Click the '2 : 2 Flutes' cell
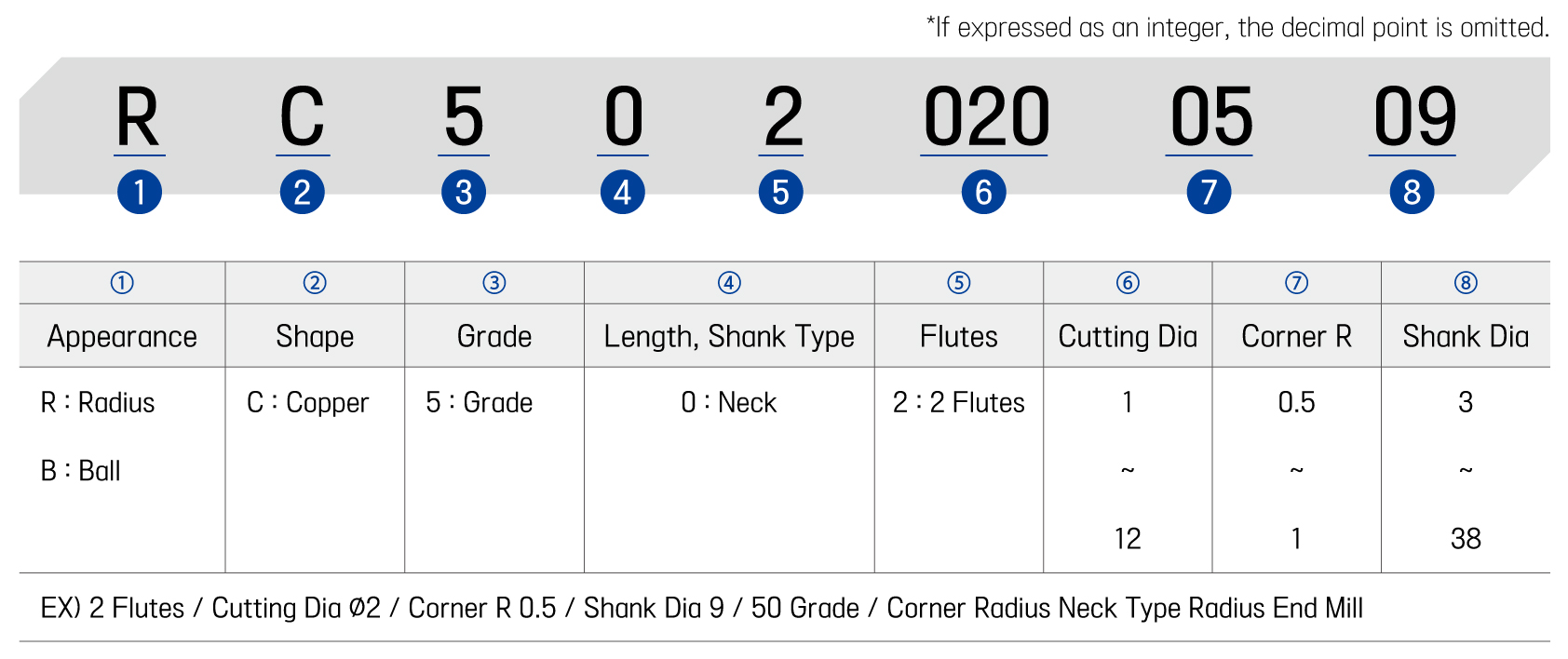This screenshot has width=1568, height=659. (x=958, y=403)
